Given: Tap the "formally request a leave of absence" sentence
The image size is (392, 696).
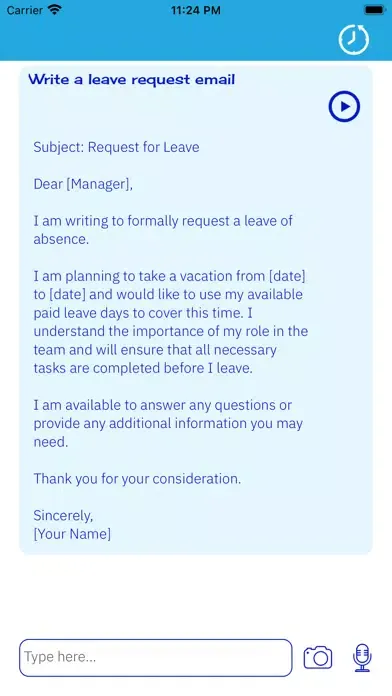Looking at the screenshot, I should click(163, 229).
